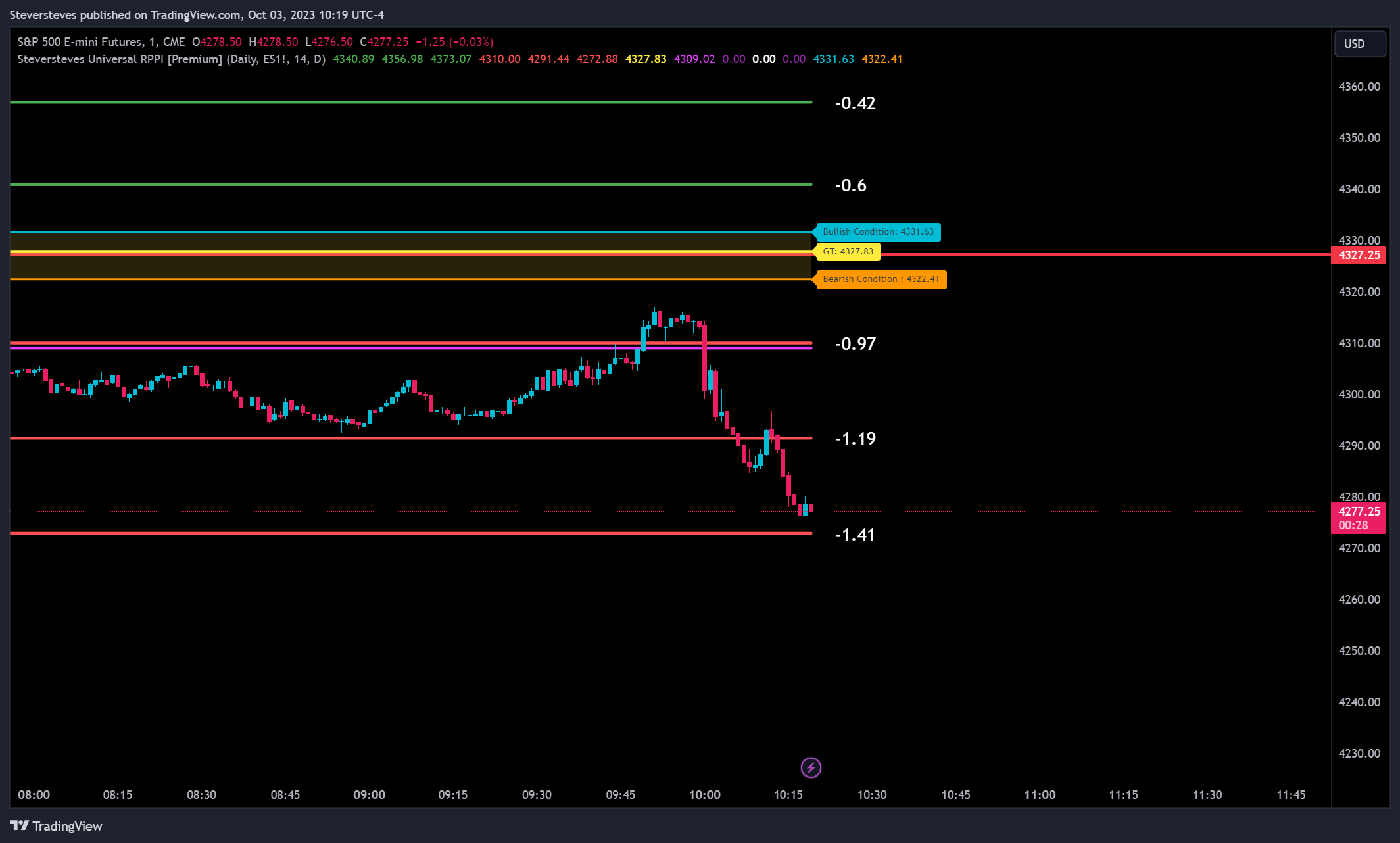Open the USD currency selector
This screenshot has height=843, width=1400.
point(1360,44)
